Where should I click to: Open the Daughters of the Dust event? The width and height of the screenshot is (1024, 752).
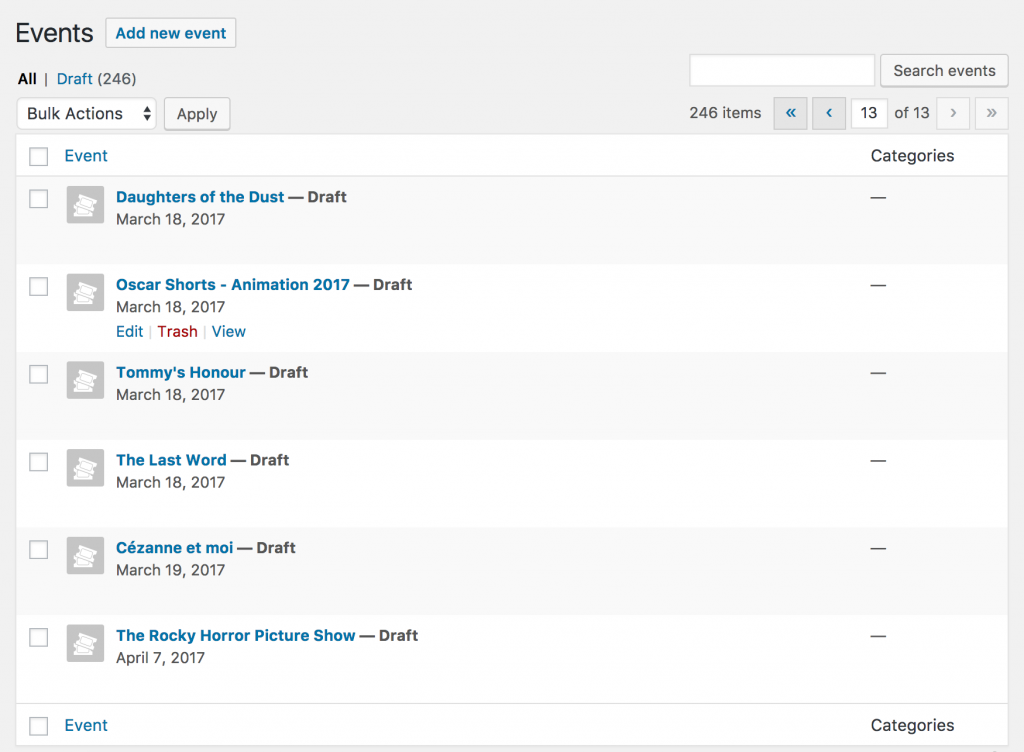[200, 197]
